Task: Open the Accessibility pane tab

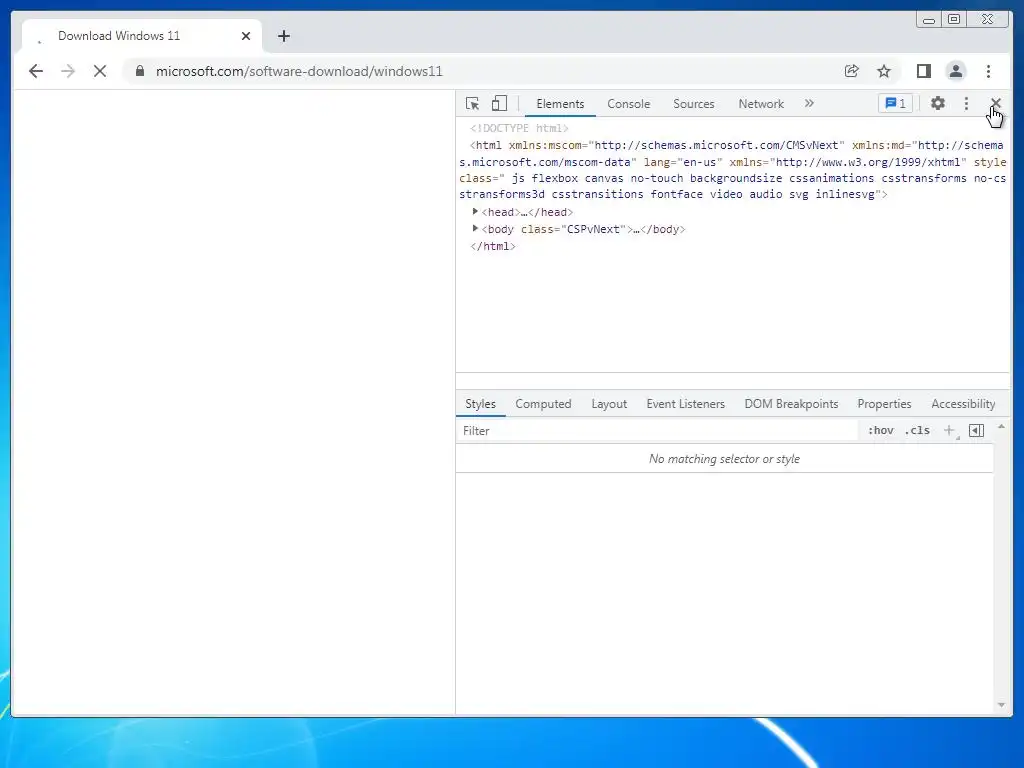Action: pyautogui.click(x=963, y=404)
